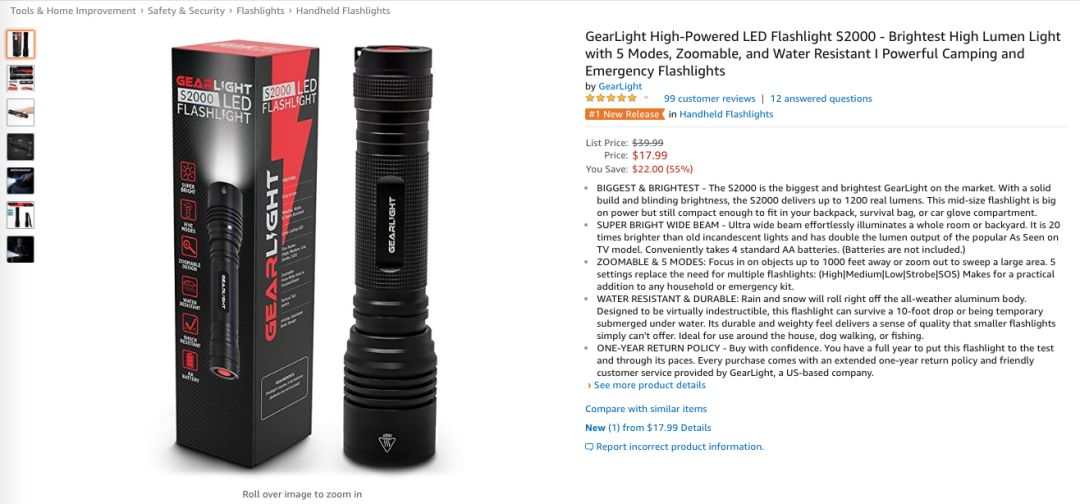
Task: Click the star rating icons
Action: (x=611, y=98)
